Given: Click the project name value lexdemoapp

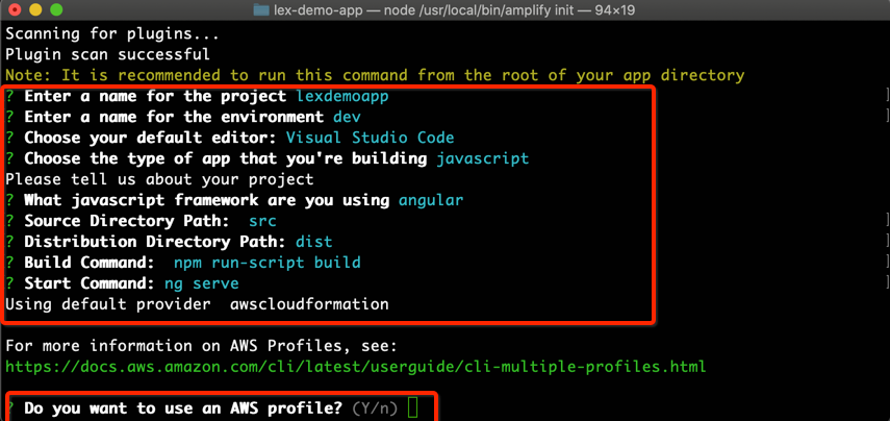Looking at the screenshot, I should tap(343, 97).
